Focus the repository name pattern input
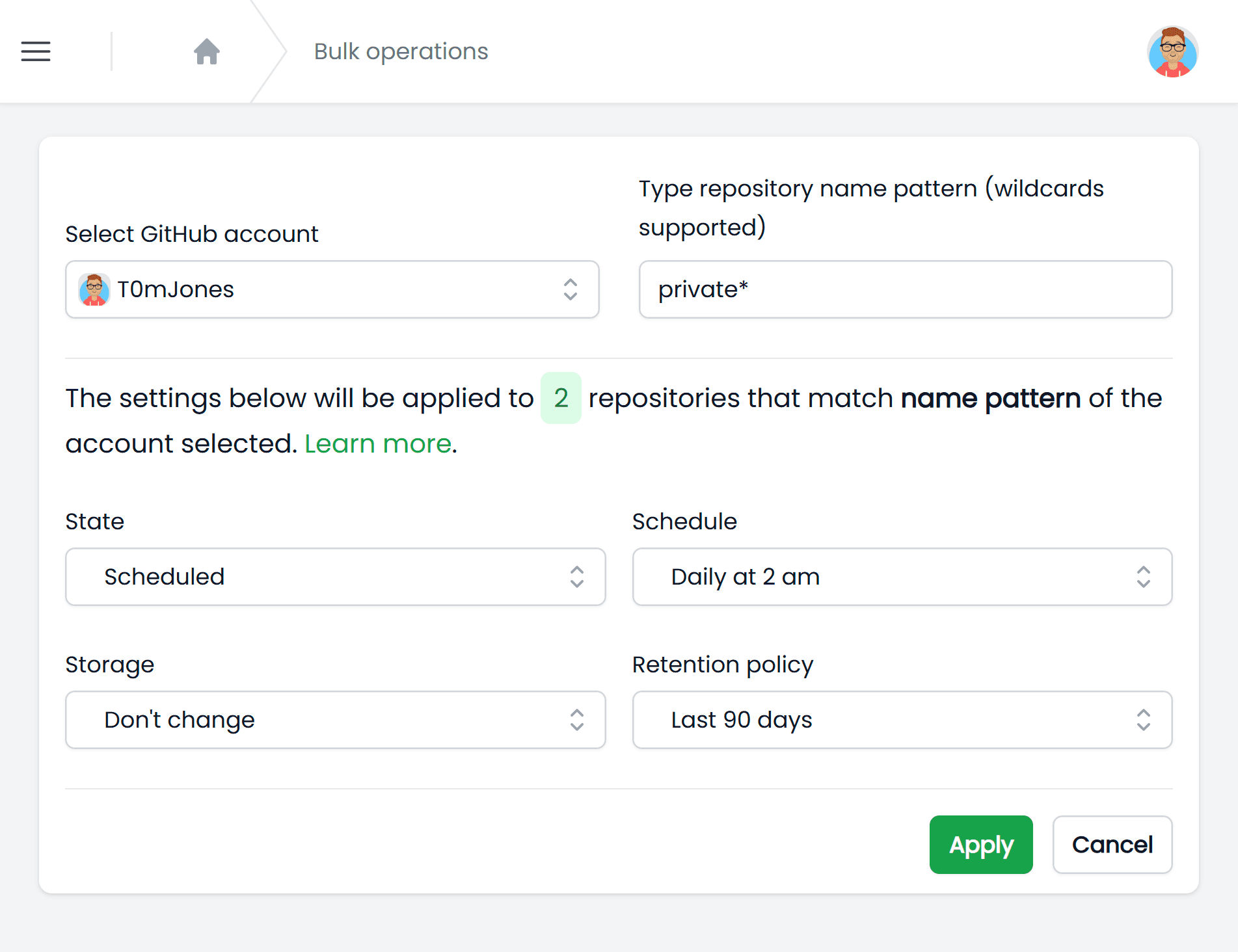This screenshot has width=1238, height=952. 905,289
